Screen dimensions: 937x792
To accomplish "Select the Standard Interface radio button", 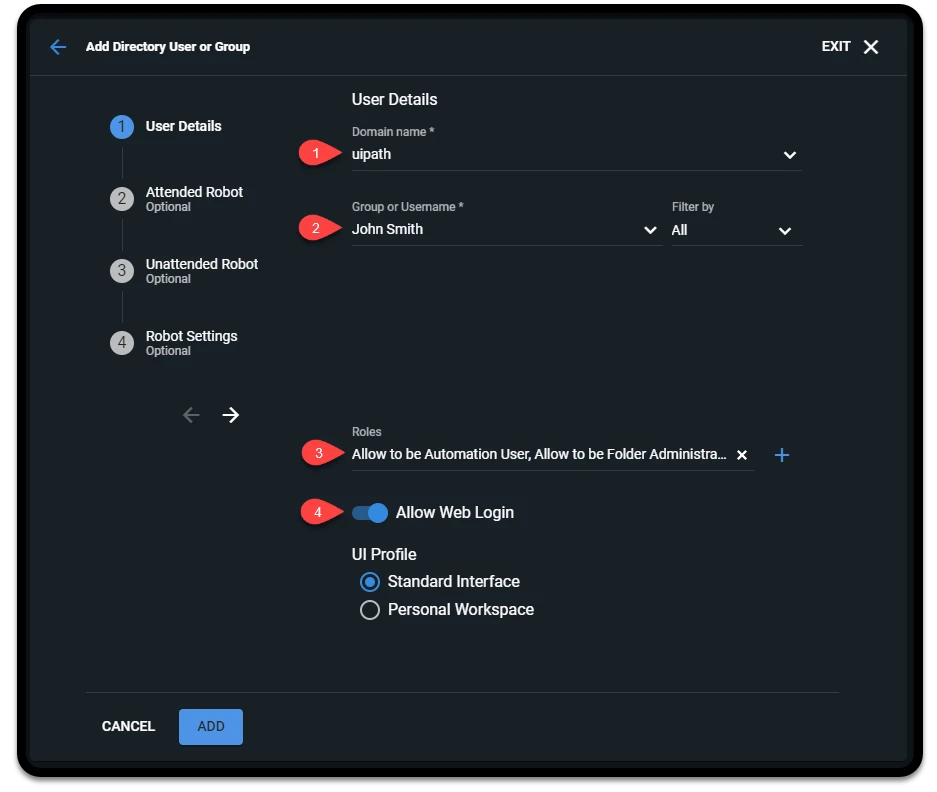I will (x=369, y=582).
